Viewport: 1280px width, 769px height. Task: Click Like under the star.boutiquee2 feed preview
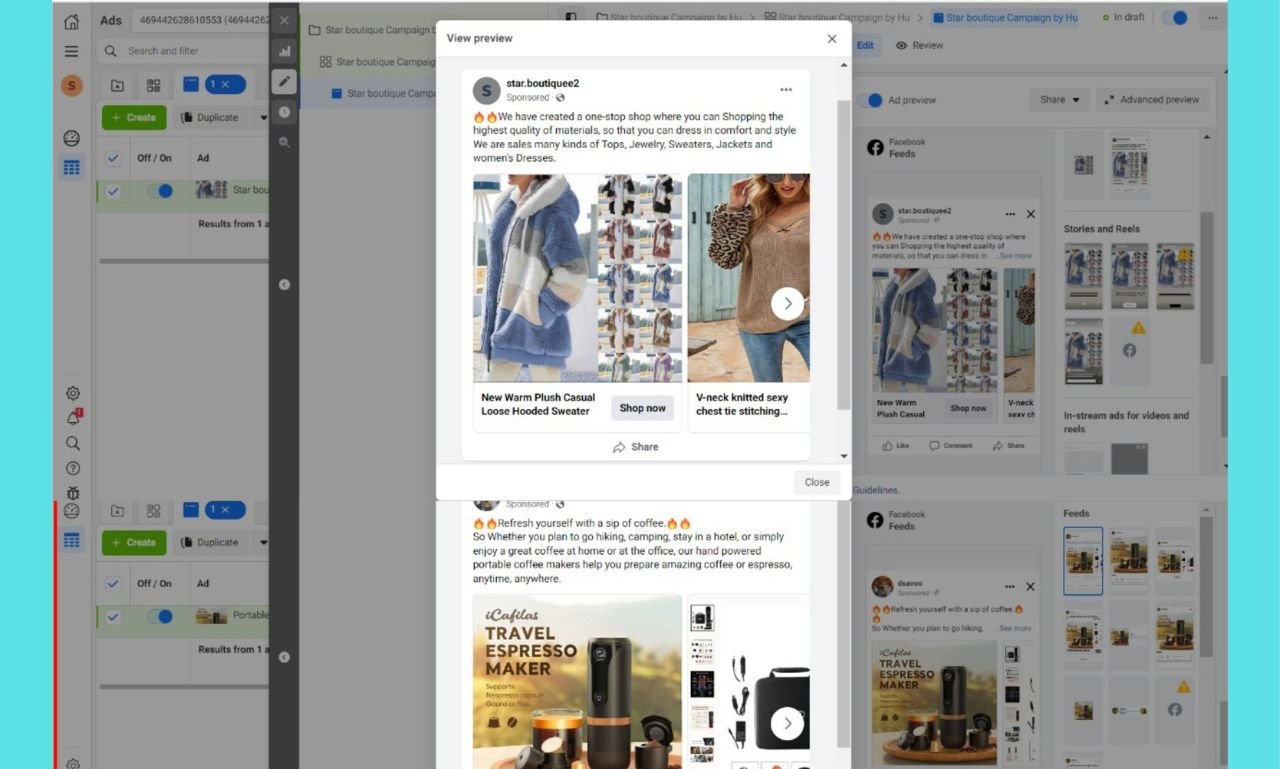pos(897,445)
